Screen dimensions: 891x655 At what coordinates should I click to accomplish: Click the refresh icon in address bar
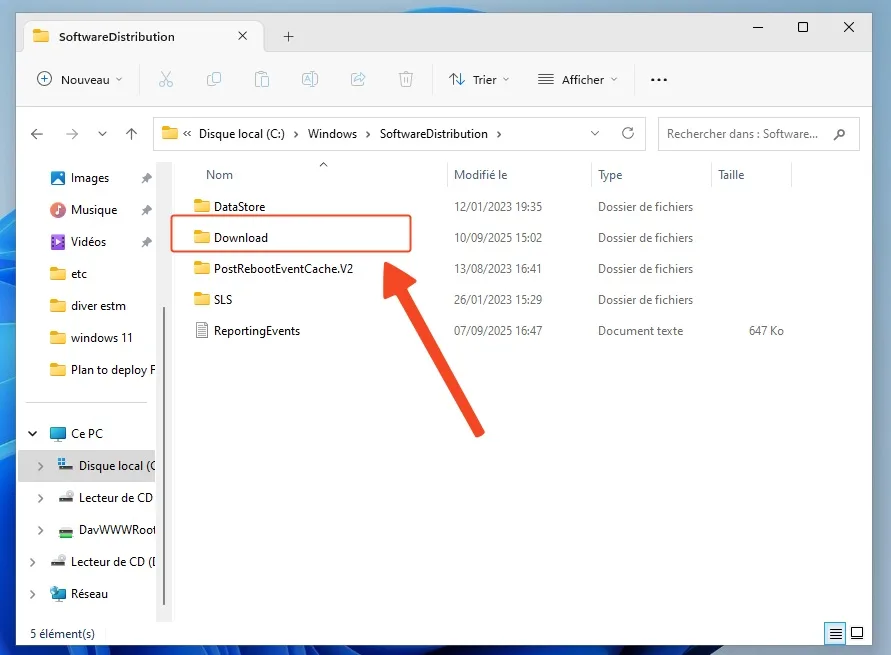click(x=628, y=133)
